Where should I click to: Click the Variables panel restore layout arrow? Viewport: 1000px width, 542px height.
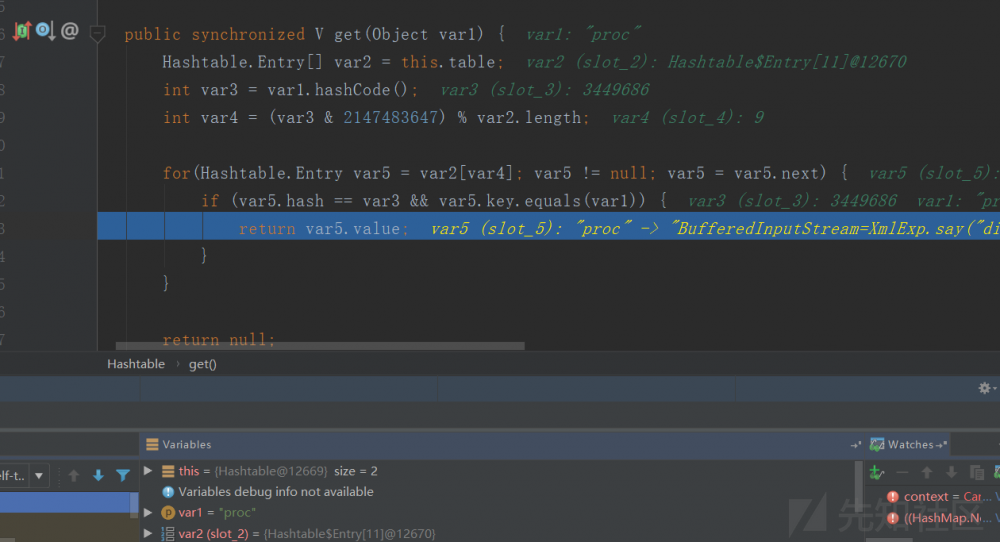pyautogui.click(x=856, y=444)
